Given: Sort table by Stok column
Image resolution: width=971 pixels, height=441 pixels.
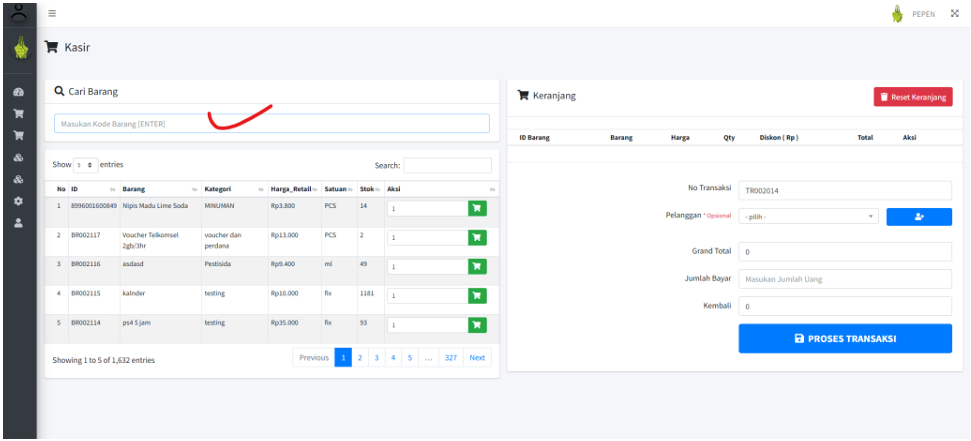Looking at the screenshot, I should (x=370, y=189).
